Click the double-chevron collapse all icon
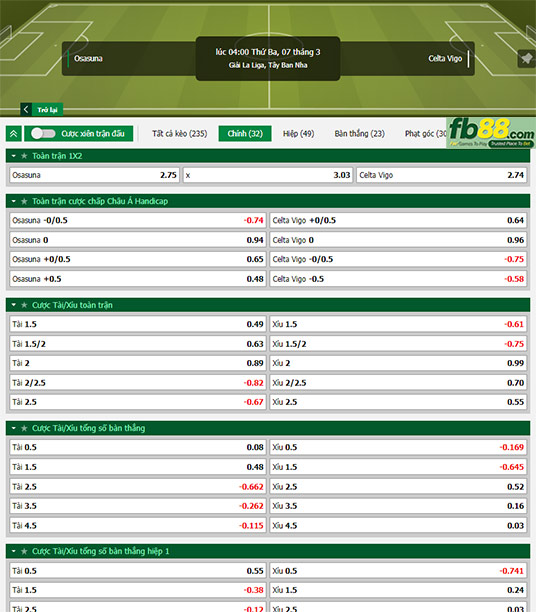Image resolution: width=536 pixels, height=612 pixels. (x=14, y=134)
